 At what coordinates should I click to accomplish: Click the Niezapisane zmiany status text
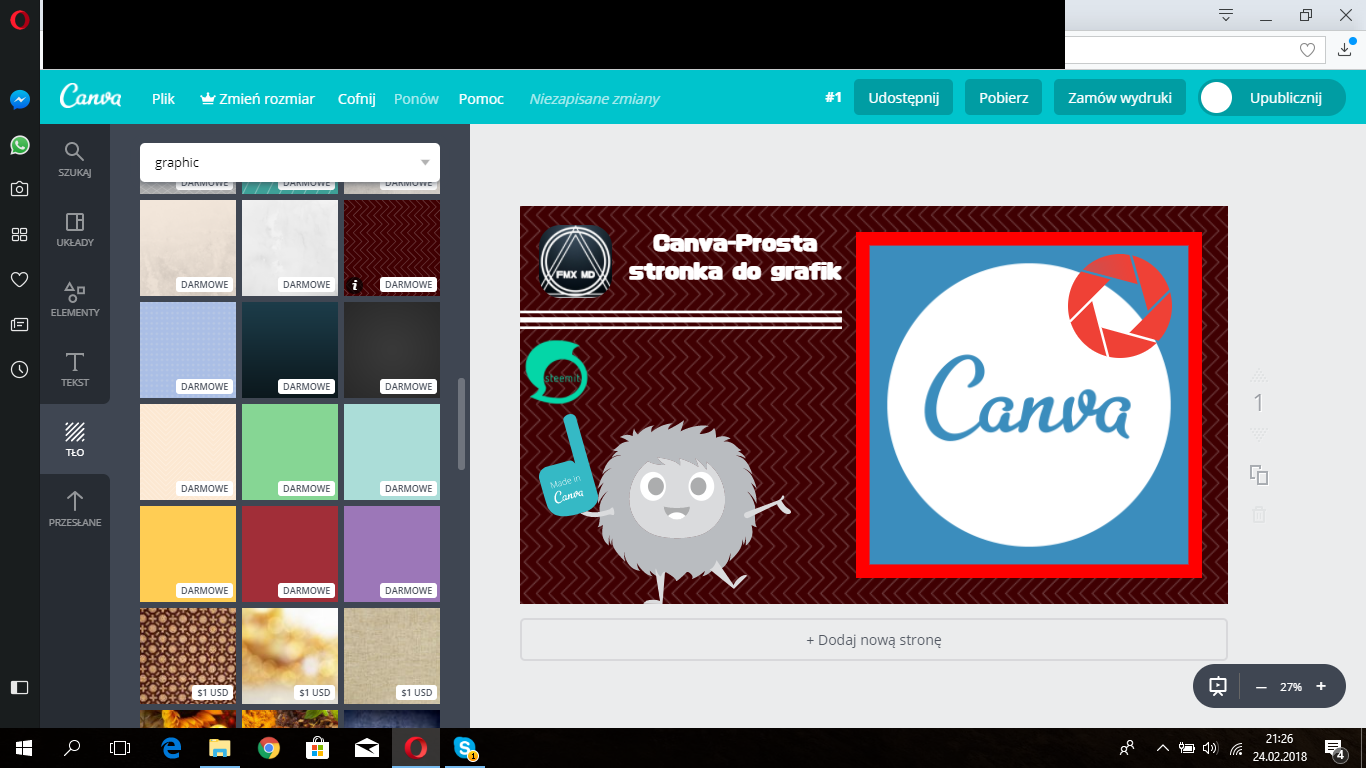(x=595, y=99)
